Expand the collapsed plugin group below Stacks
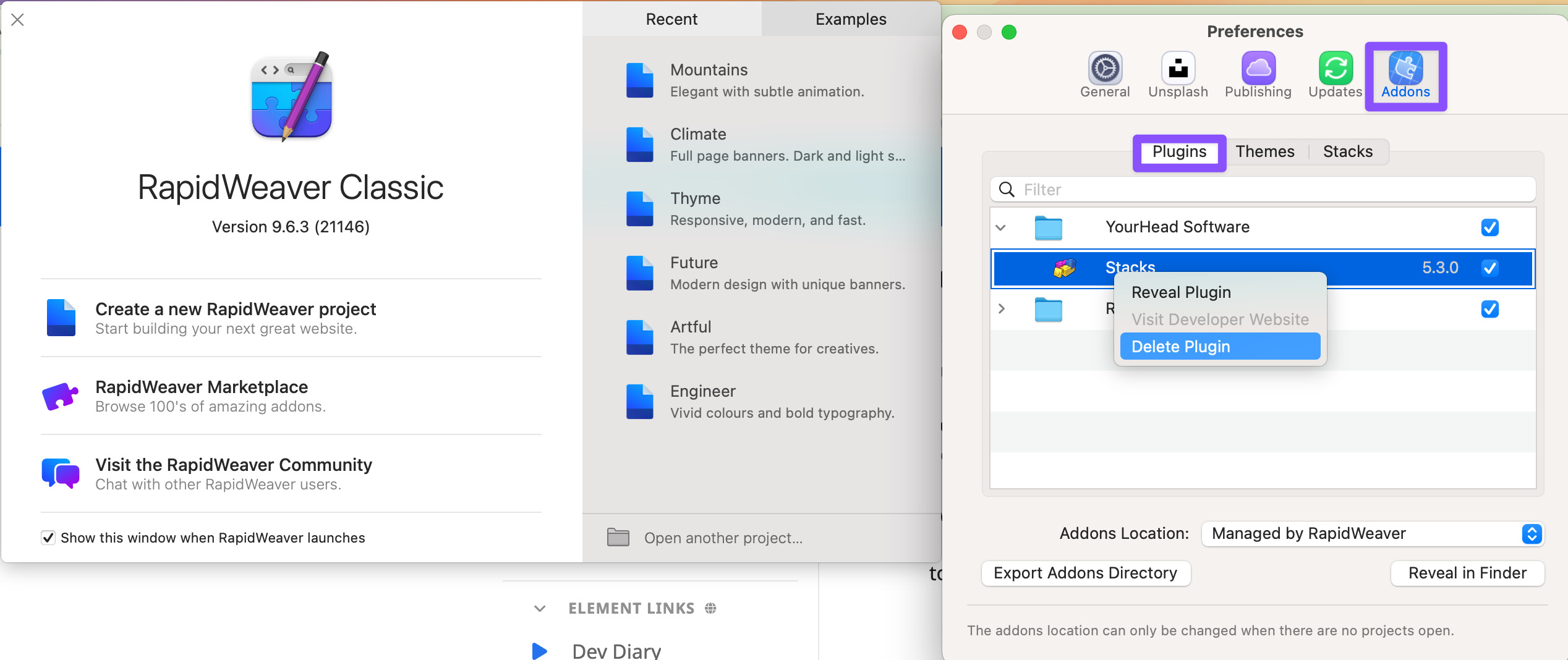1568x660 pixels. (1002, 308)
